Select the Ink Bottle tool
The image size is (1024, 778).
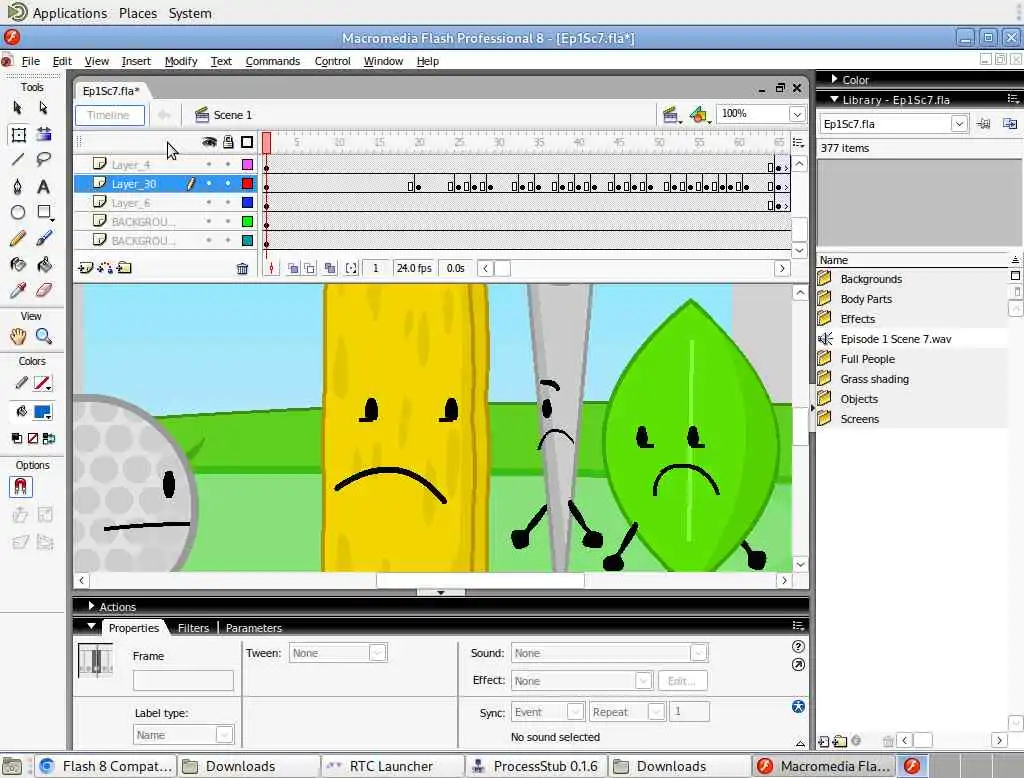tap(18, 265)
